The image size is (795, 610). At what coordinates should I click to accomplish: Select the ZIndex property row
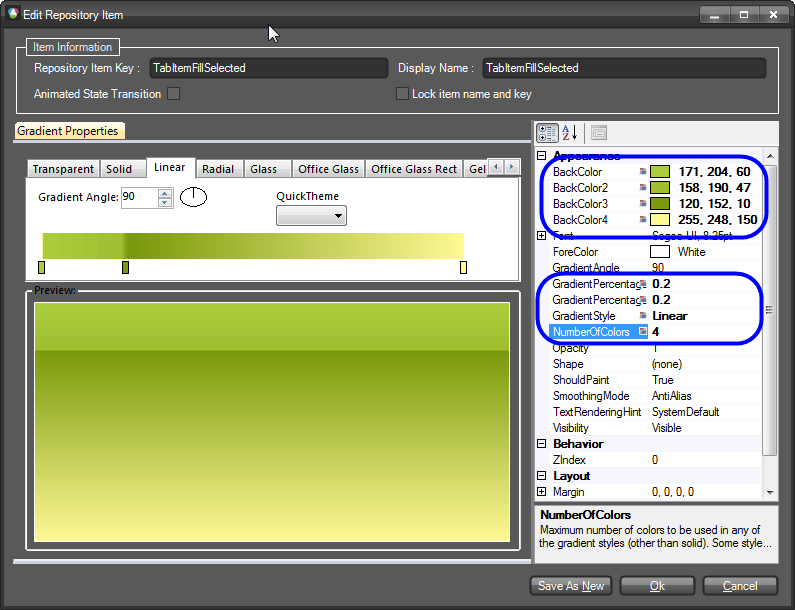pyautogui.click(x=654, y=460)
